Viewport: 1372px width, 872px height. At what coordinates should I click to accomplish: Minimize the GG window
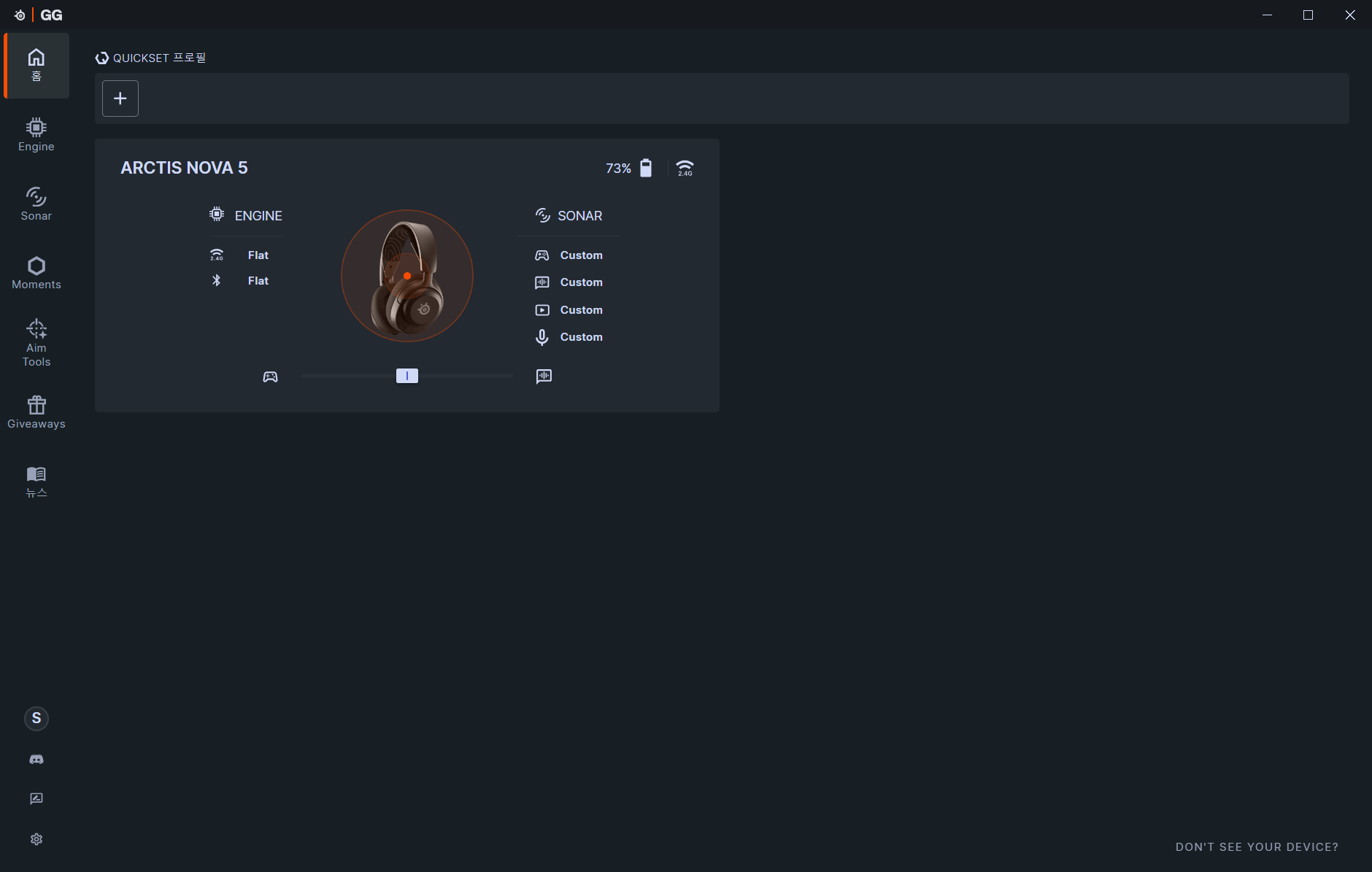click(x=1267, y=15)
